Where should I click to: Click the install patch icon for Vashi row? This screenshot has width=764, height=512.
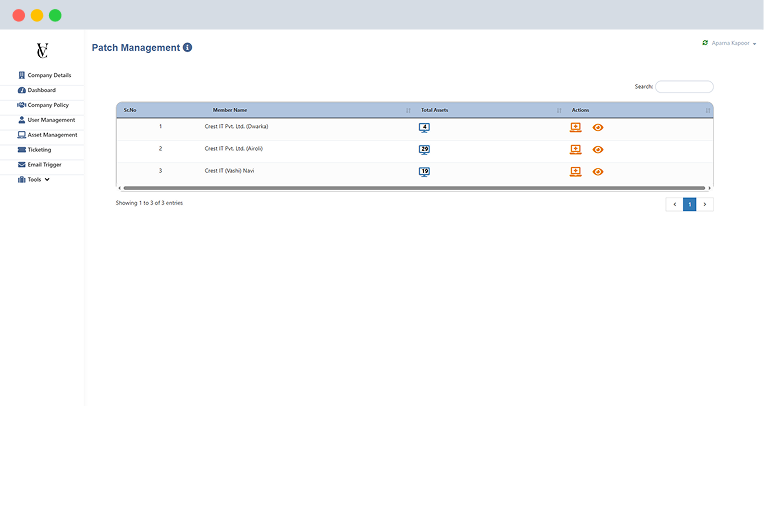click(575, 171)
